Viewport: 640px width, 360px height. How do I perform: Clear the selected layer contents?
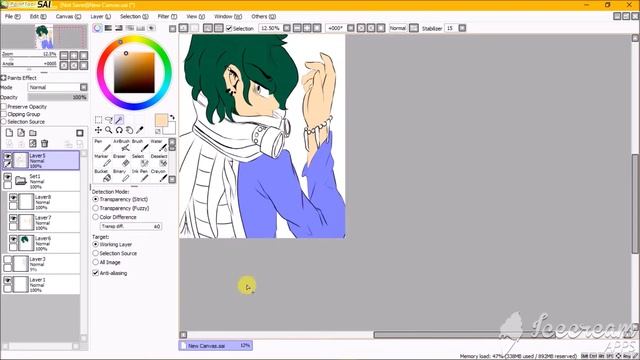33,143
